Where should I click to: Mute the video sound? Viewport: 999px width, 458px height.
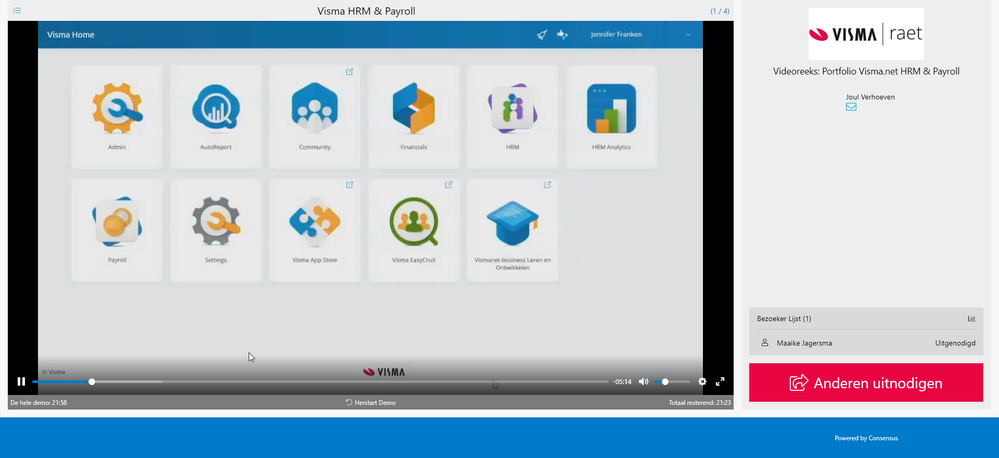pyautogui.click(x=643, y=382)
